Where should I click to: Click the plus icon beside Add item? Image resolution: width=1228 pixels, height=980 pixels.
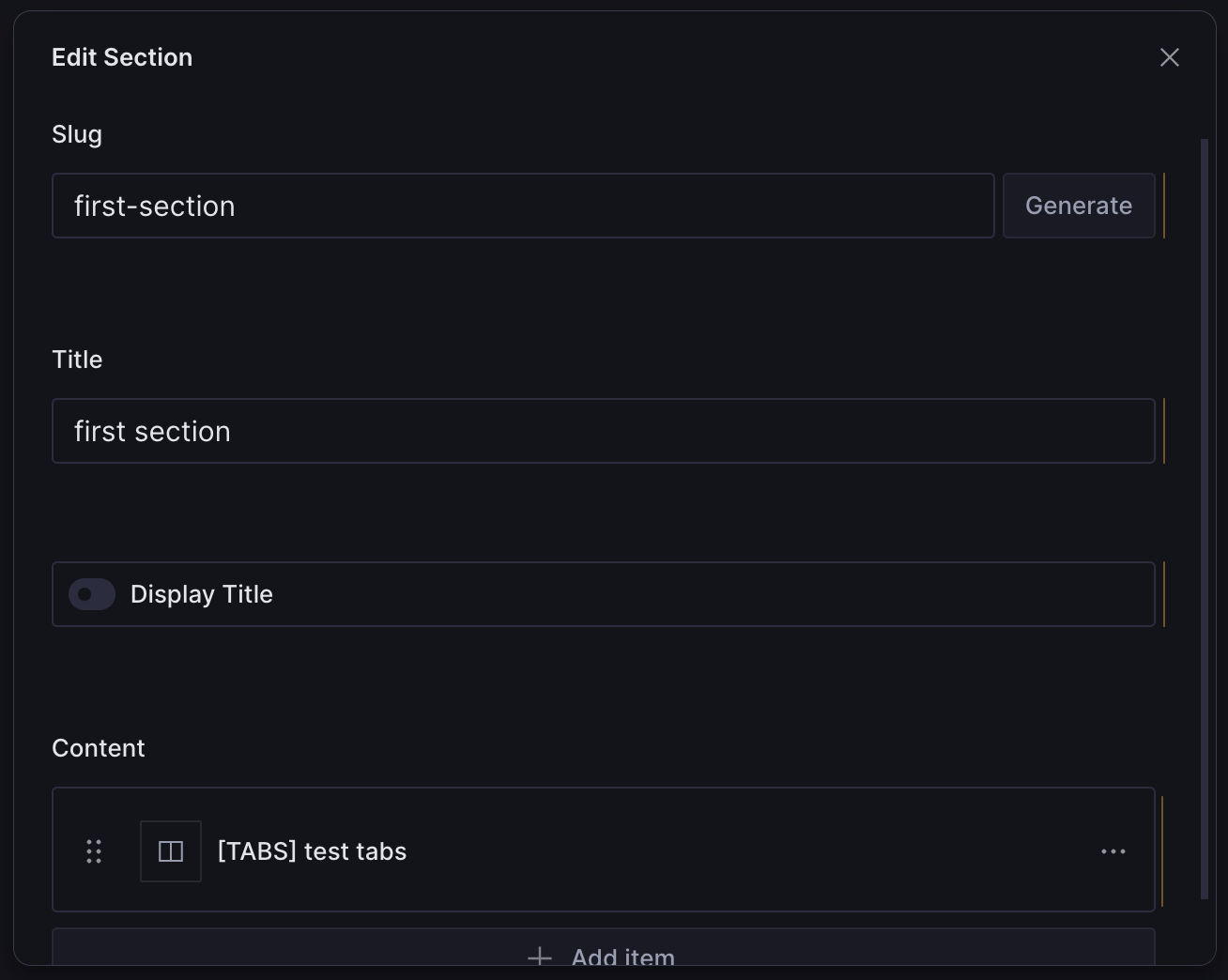click(540, 957)
